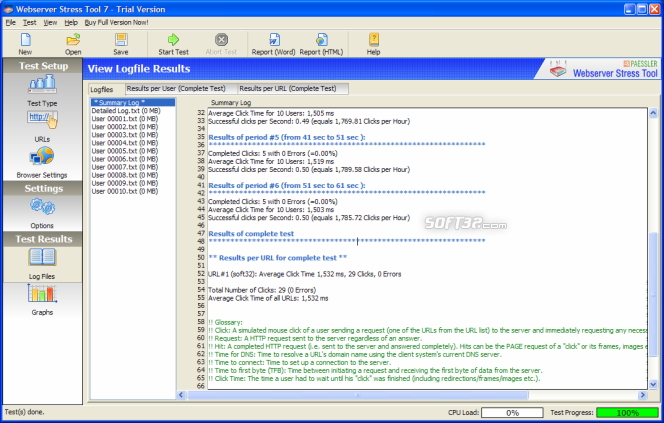The height and width of the screenshot is (423, 664).
Task: Select User 00003.txt log file
Action: tap(124, 135)
